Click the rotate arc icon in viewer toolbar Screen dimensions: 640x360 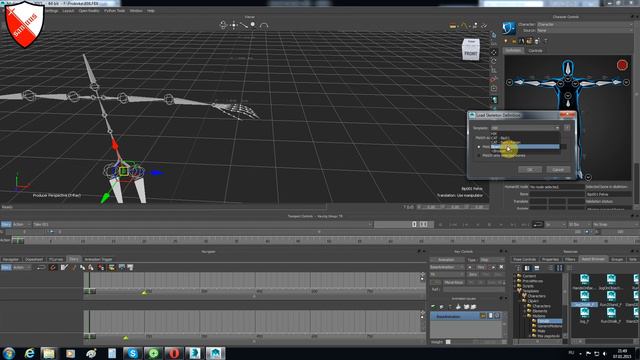[264, 25]
